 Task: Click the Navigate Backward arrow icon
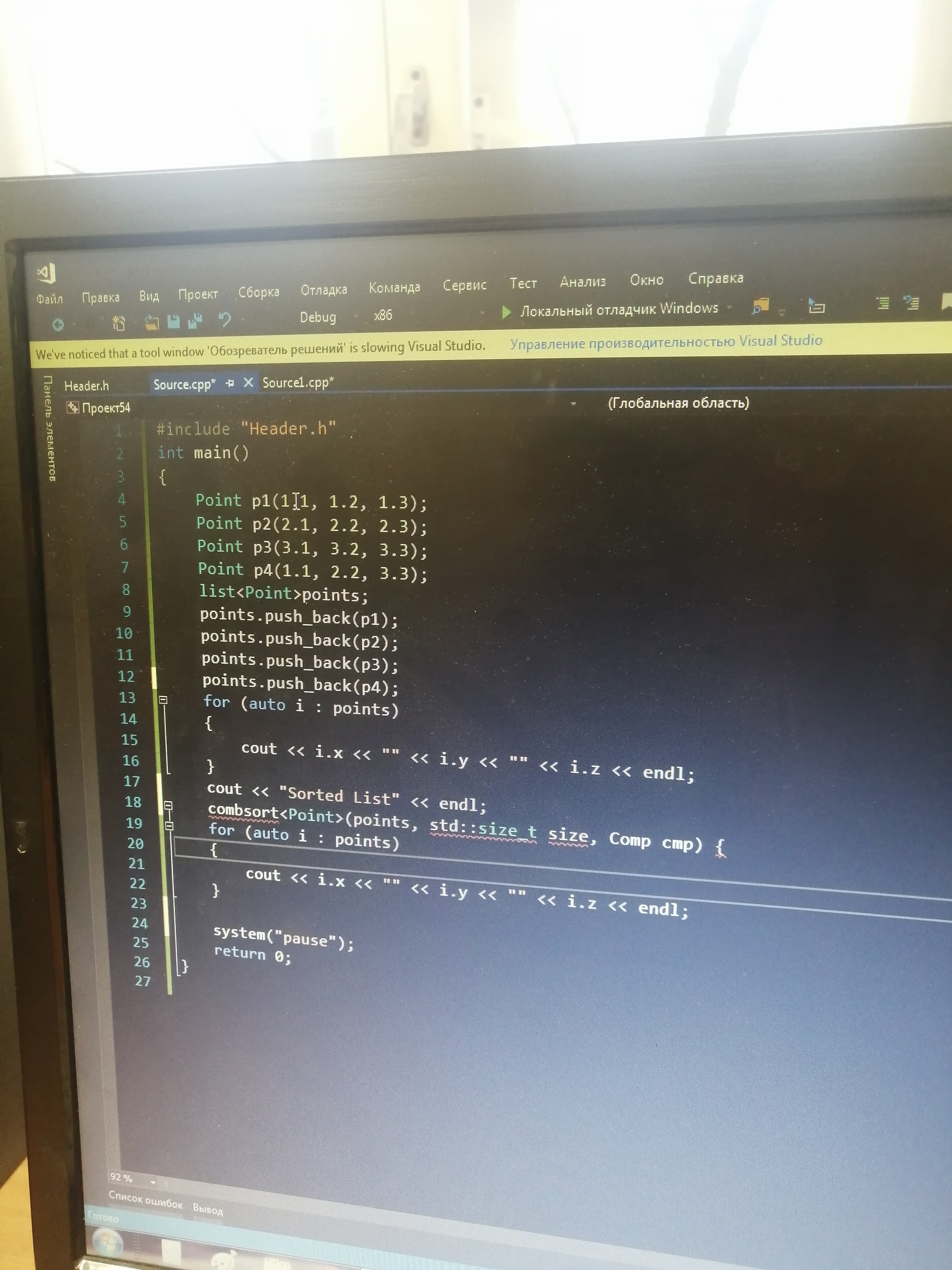point(58,325)
